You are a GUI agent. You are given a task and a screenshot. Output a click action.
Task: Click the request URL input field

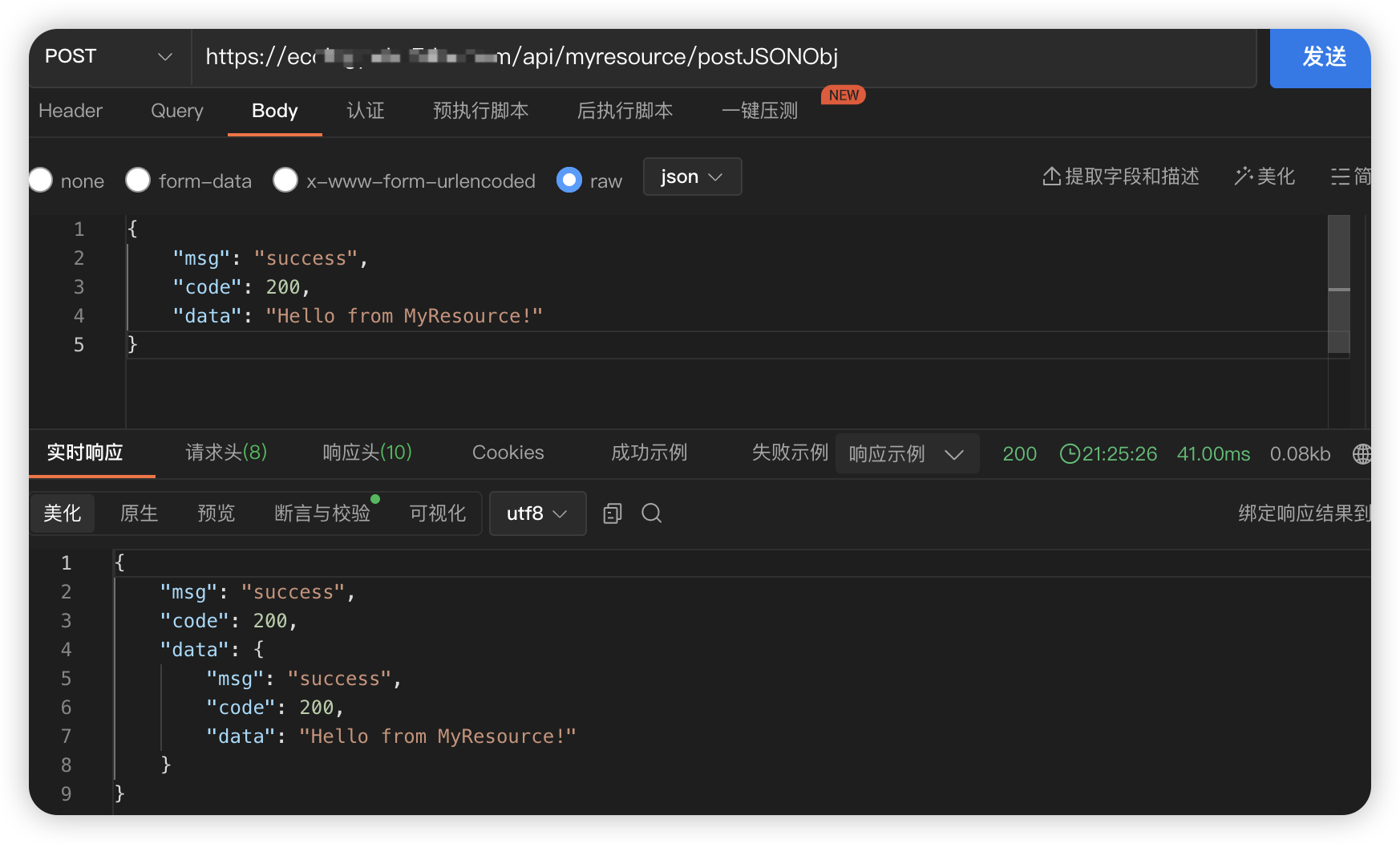pos(723,57)
